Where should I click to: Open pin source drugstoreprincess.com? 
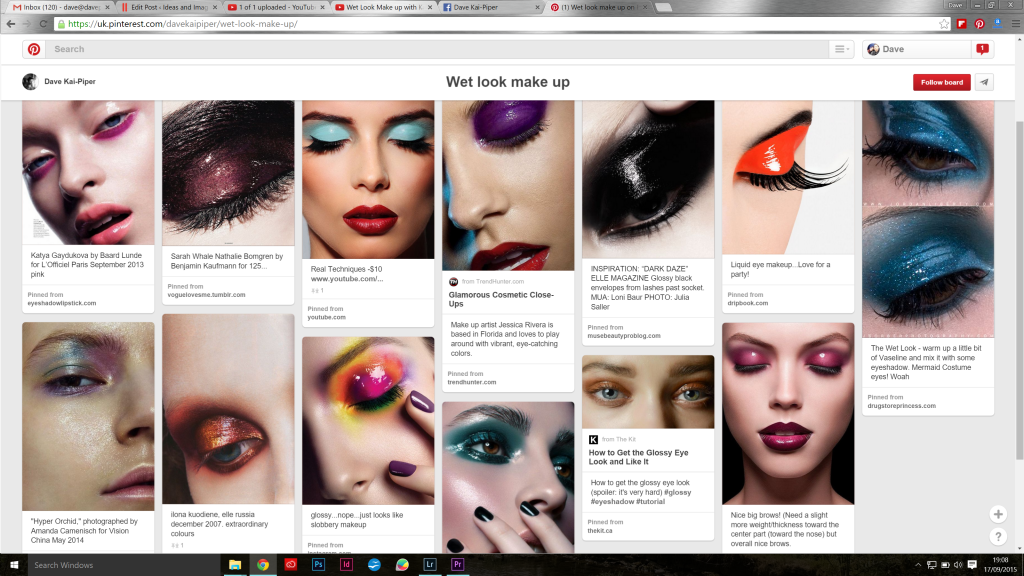[901, 406]
